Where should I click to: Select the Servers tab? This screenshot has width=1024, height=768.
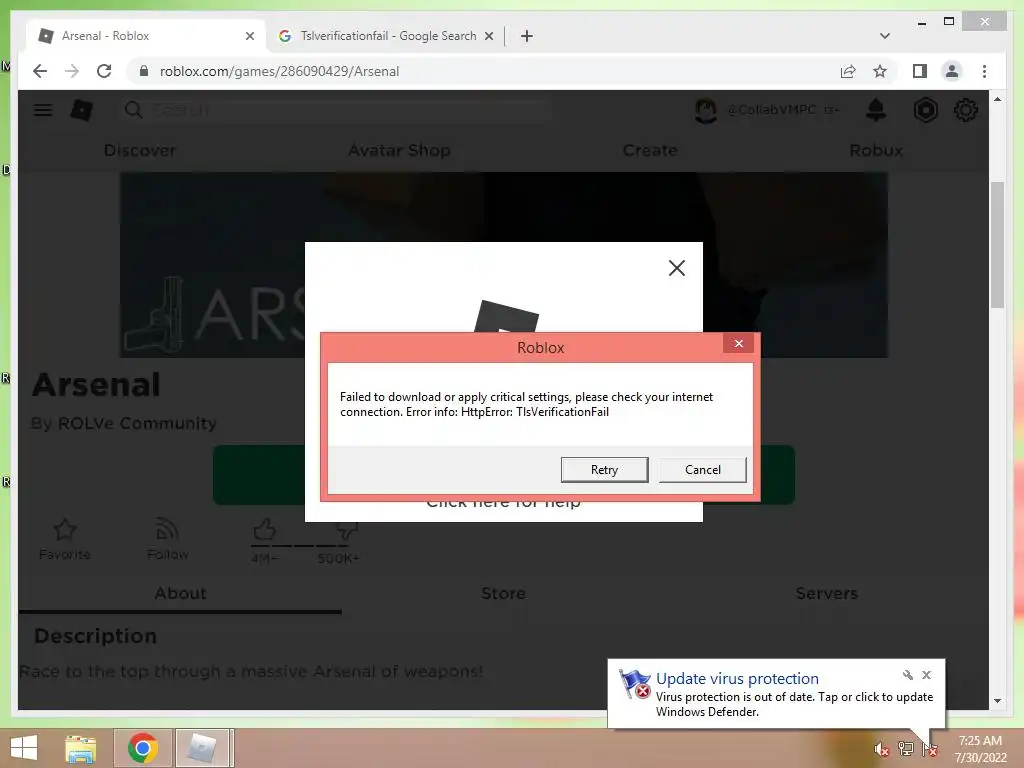click(826, 593)
